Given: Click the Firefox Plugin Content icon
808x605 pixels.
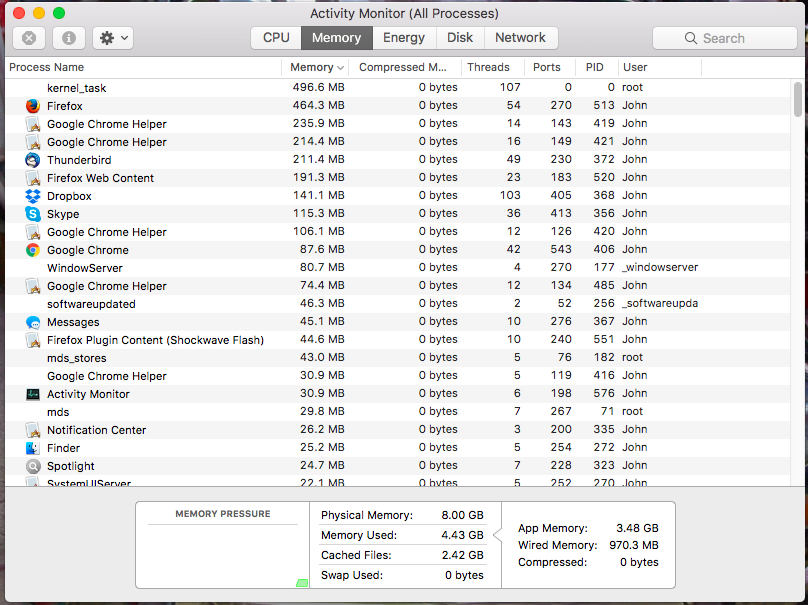Looking at the screenshot, I should 33,340.
